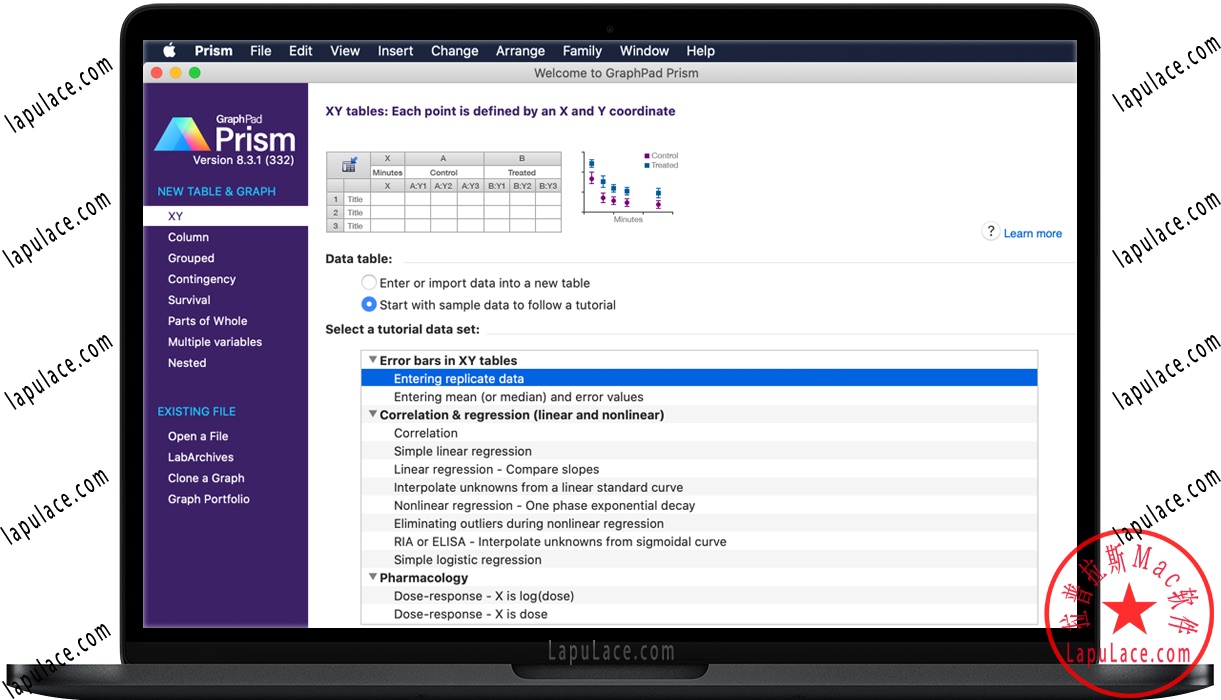Open the View menu
This screenshot has width=1221, height=700.
click(x=345, y=51)
